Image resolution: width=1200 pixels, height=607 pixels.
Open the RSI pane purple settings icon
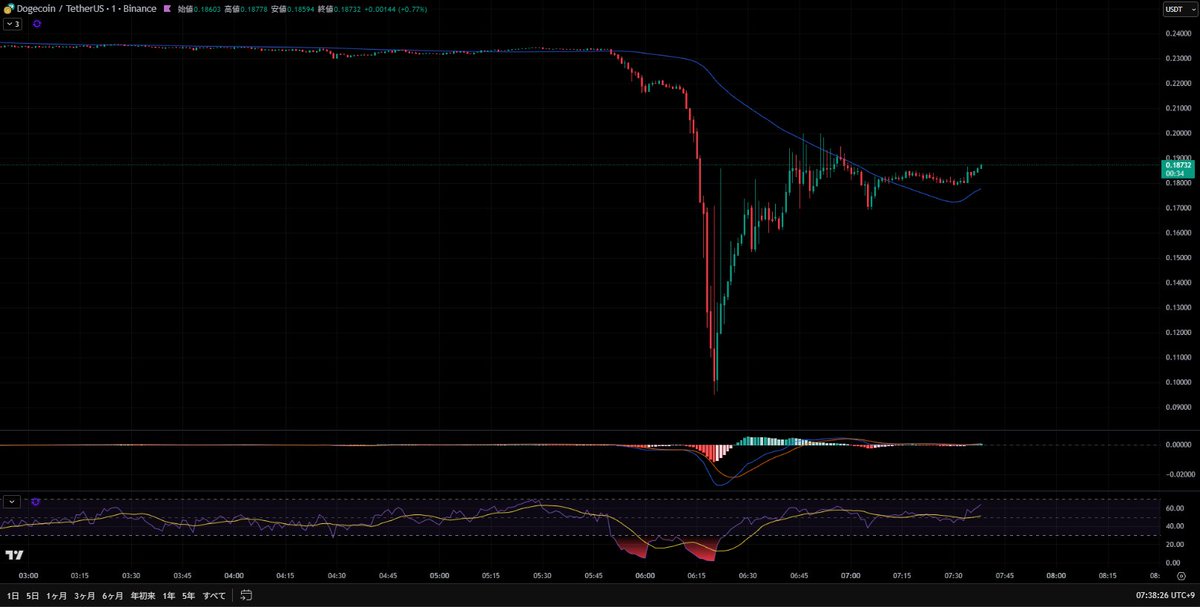37,501
